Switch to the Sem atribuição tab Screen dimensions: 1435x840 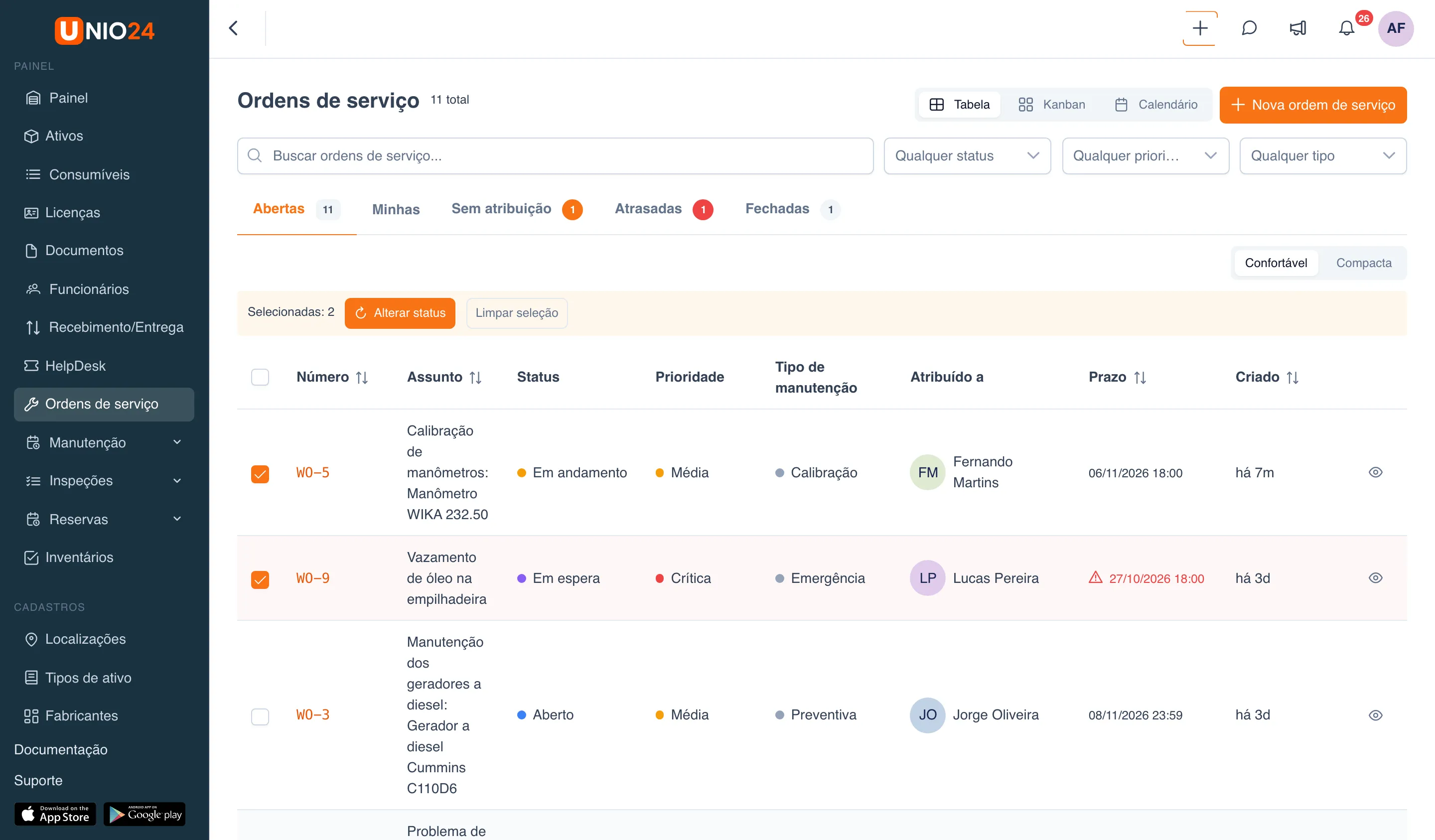tap(517, 209)
